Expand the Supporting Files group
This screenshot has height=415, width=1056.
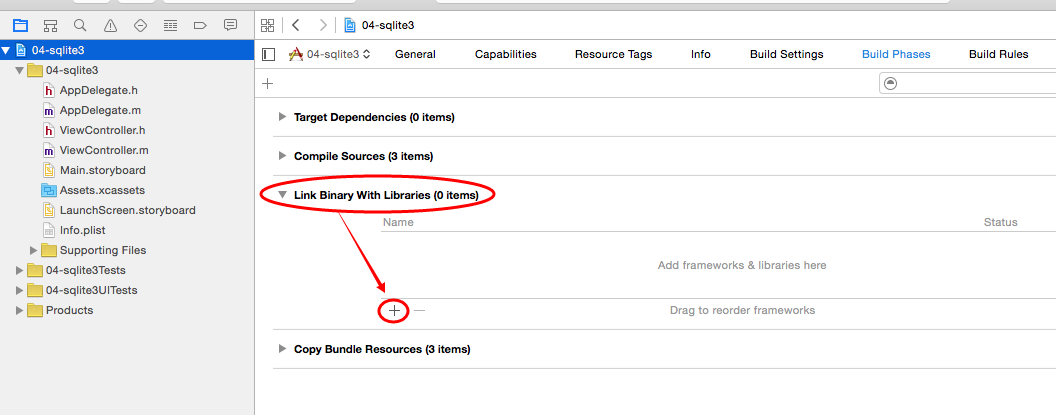point(33,251)
